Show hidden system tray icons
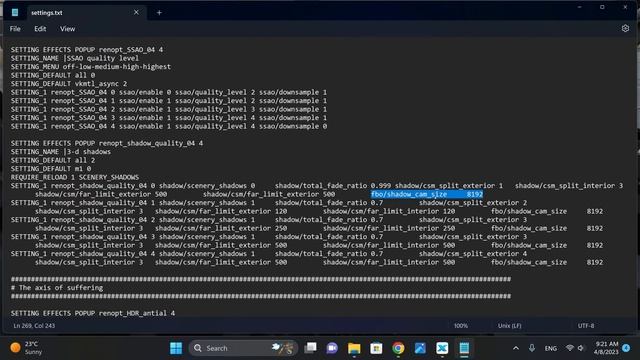 (516, 348)
